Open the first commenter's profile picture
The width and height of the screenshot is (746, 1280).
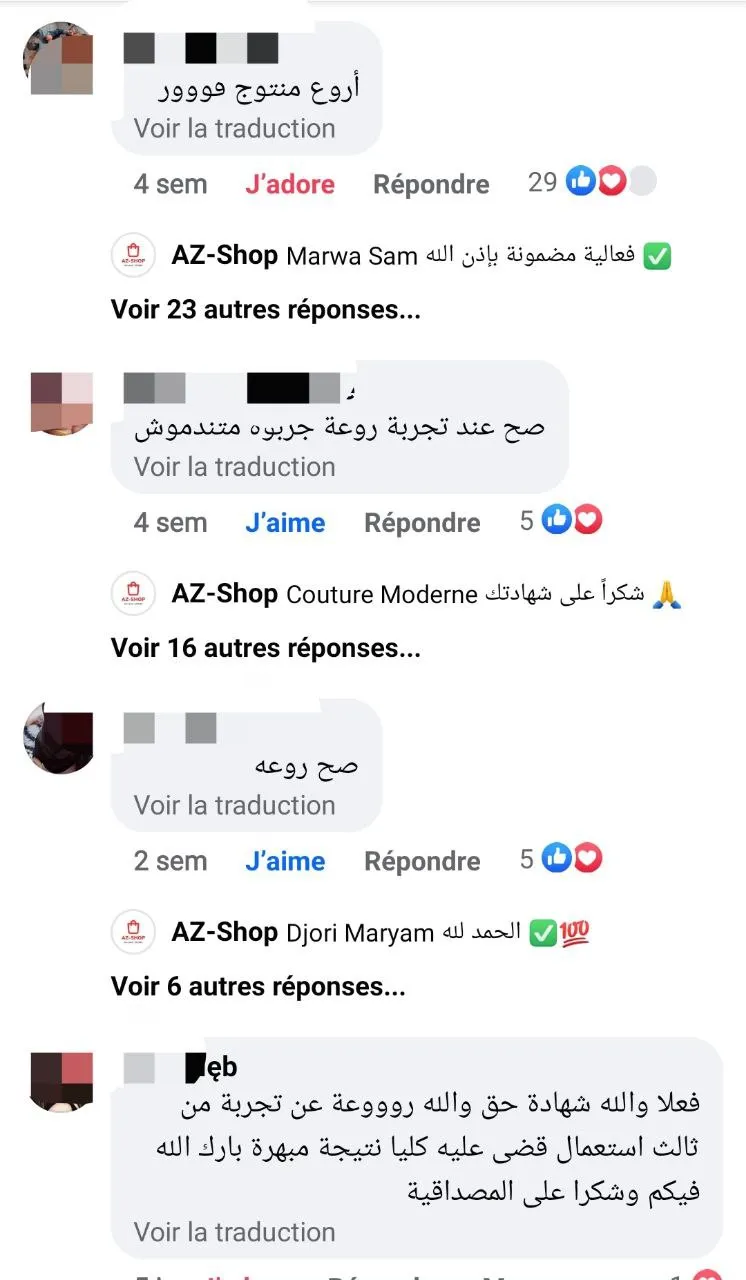pyautogui.click(x=58, y=60)
